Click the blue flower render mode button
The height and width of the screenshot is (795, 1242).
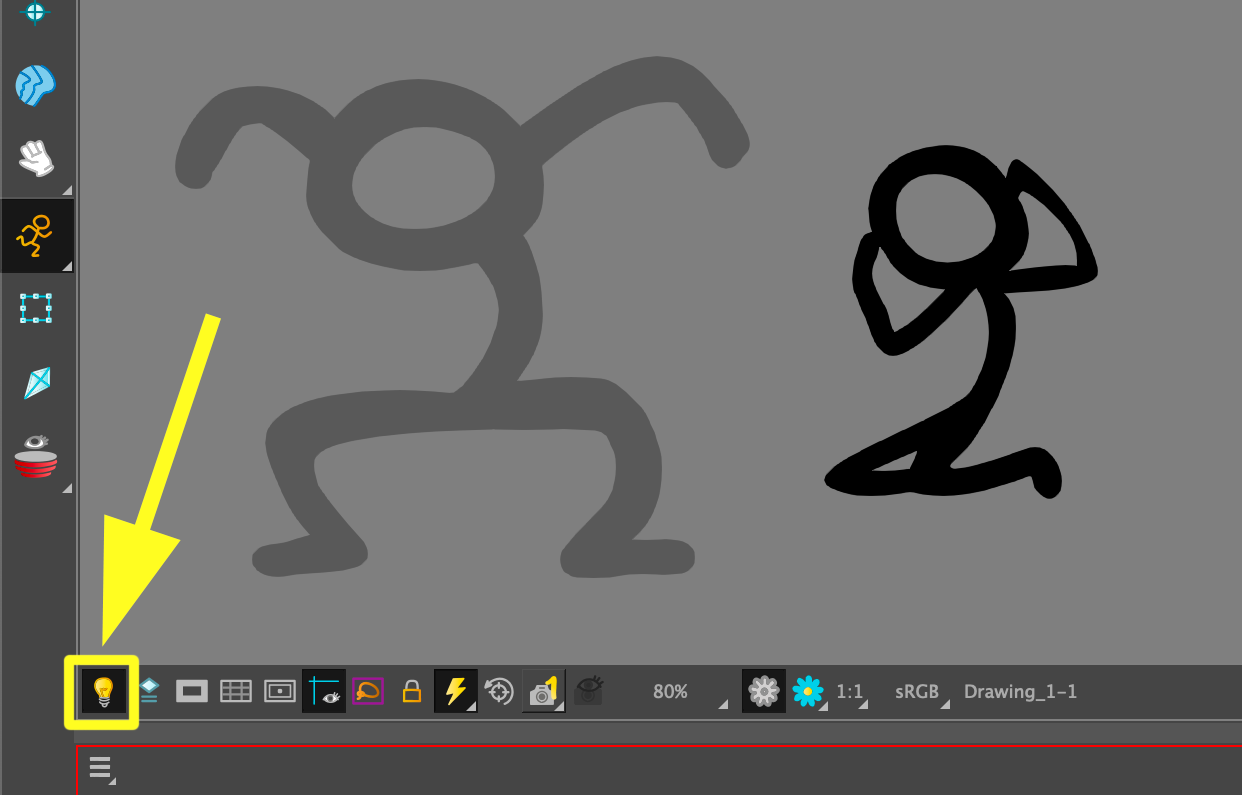coord(807,691)
